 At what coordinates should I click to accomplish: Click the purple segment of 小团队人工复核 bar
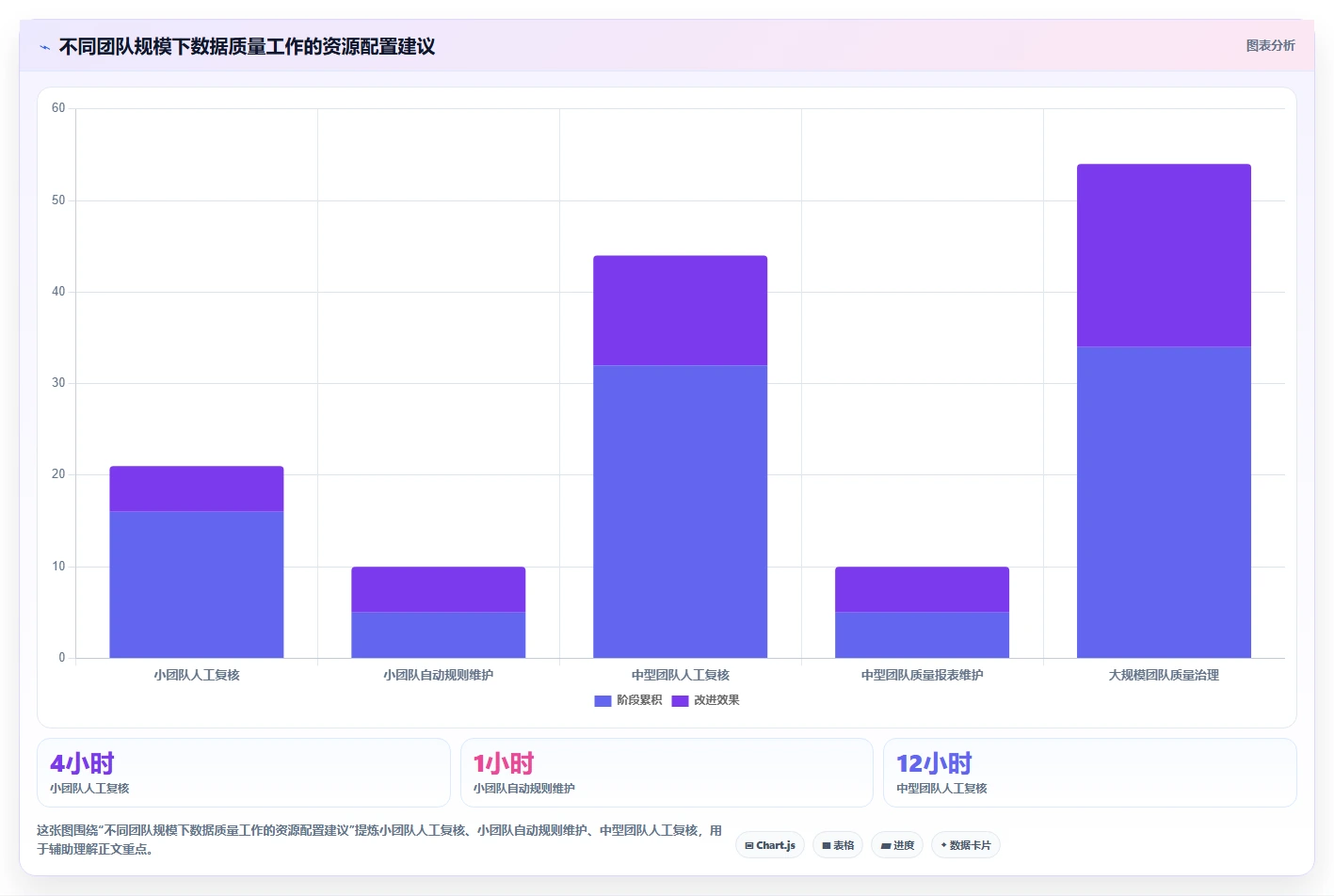tap(197, 489)
